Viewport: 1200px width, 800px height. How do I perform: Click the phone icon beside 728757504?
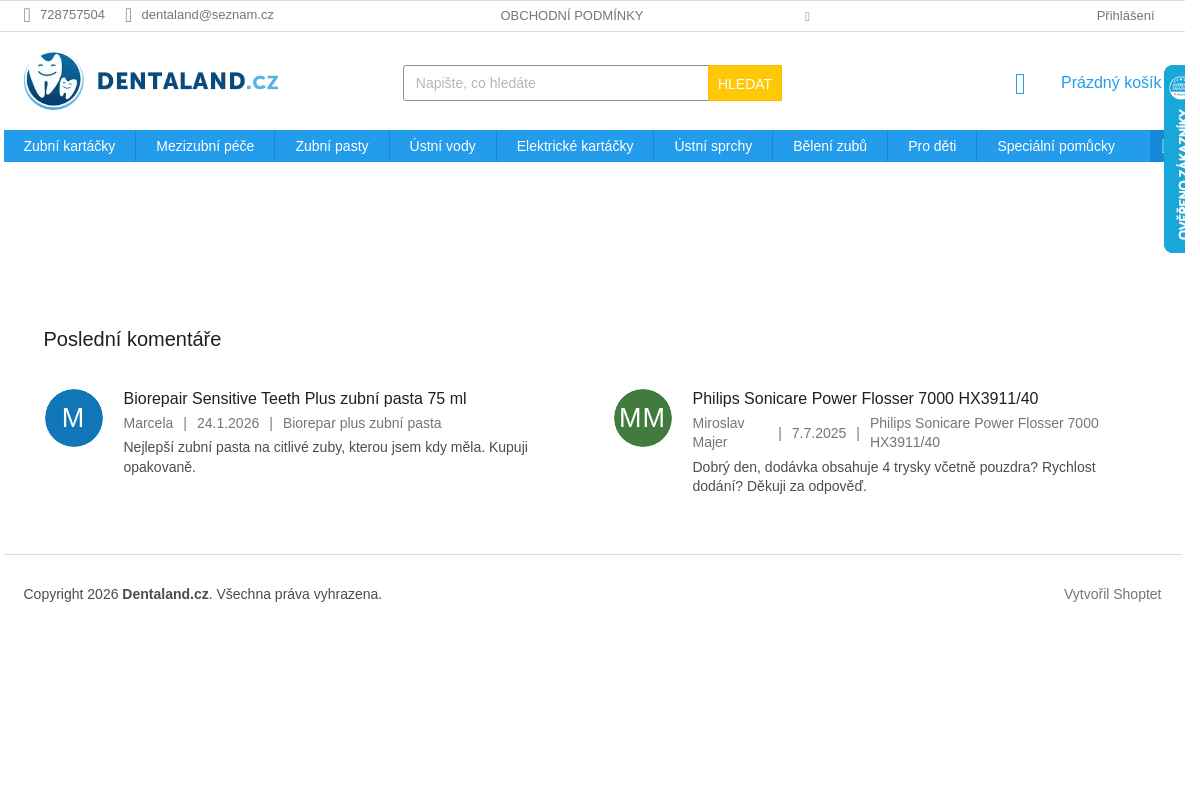click(27, 15)
